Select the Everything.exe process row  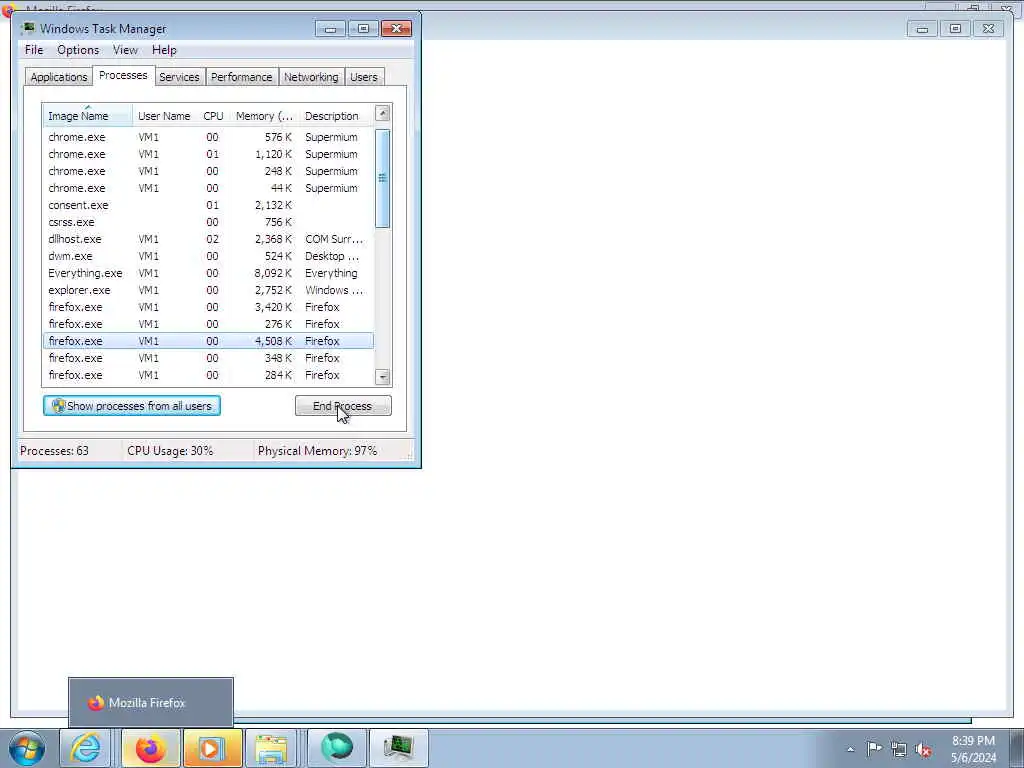pyautogui.click(x=208, y=273)
